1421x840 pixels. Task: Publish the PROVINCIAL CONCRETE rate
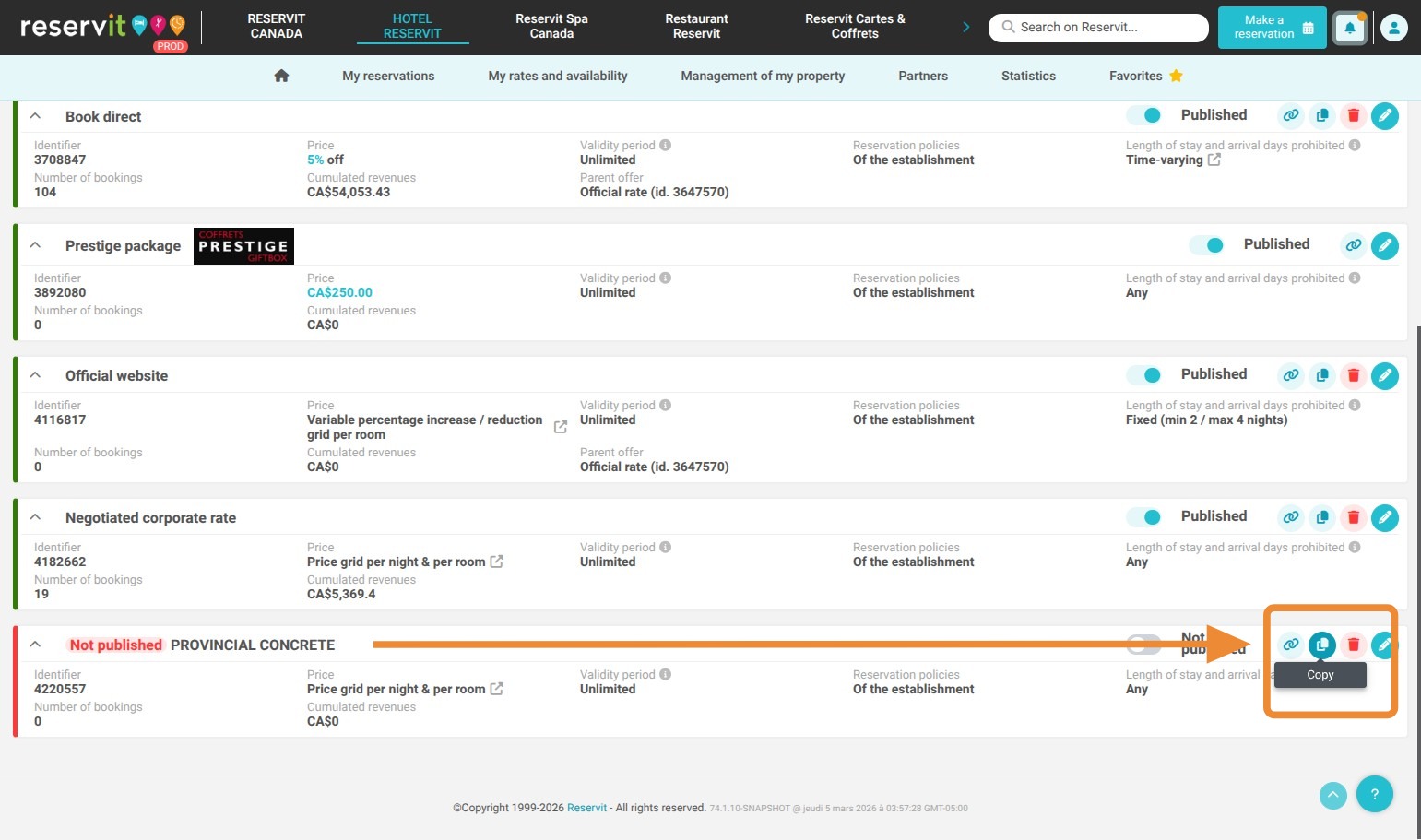[x=1144, y=645]
